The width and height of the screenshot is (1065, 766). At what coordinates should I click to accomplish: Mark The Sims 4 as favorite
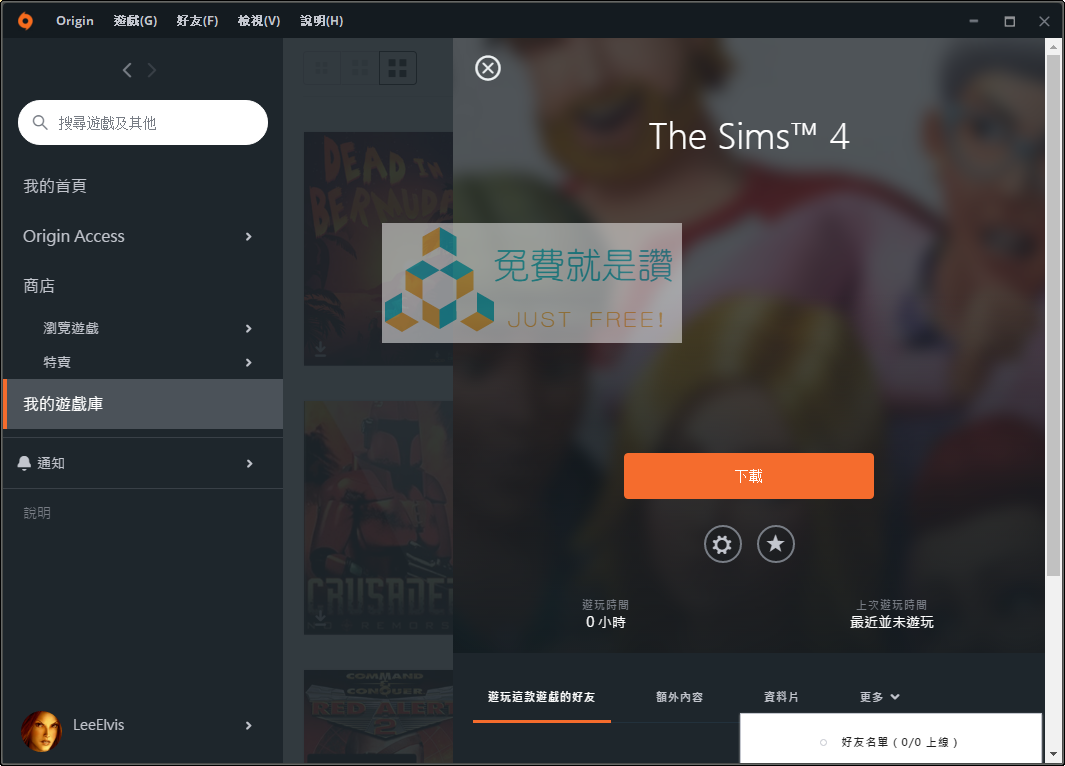(x=775, y=544)
